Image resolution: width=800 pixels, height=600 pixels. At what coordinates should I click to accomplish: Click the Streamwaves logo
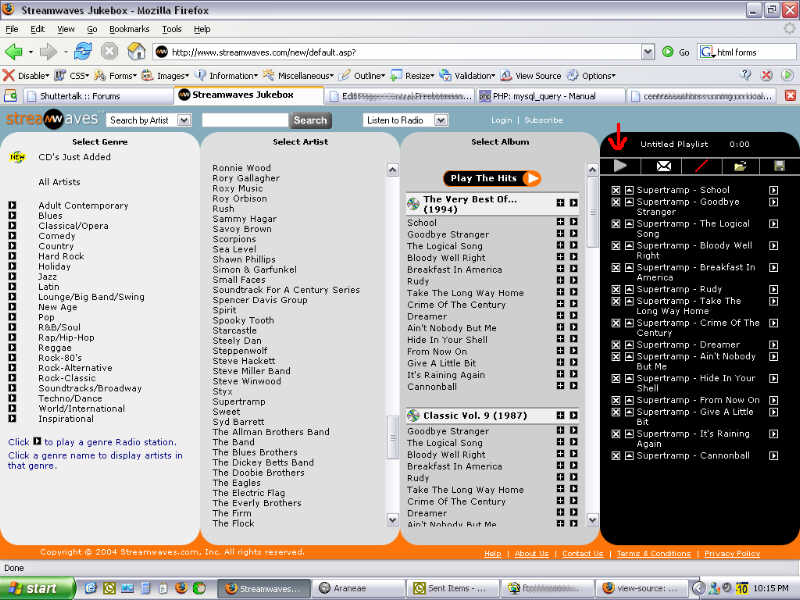pyautogui.click(x=51, y=119)
